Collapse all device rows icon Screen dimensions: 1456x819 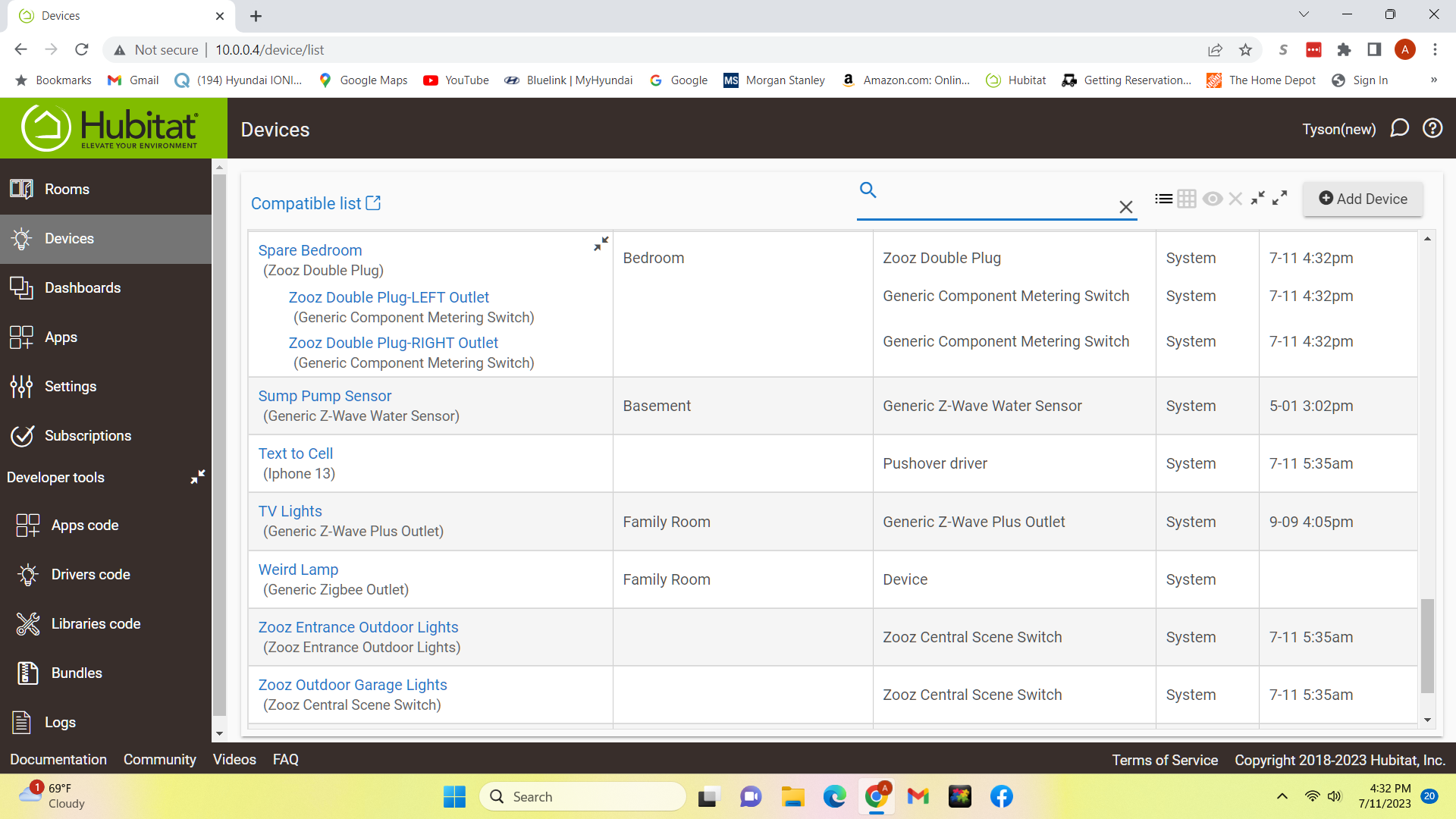coord(1258,198)
